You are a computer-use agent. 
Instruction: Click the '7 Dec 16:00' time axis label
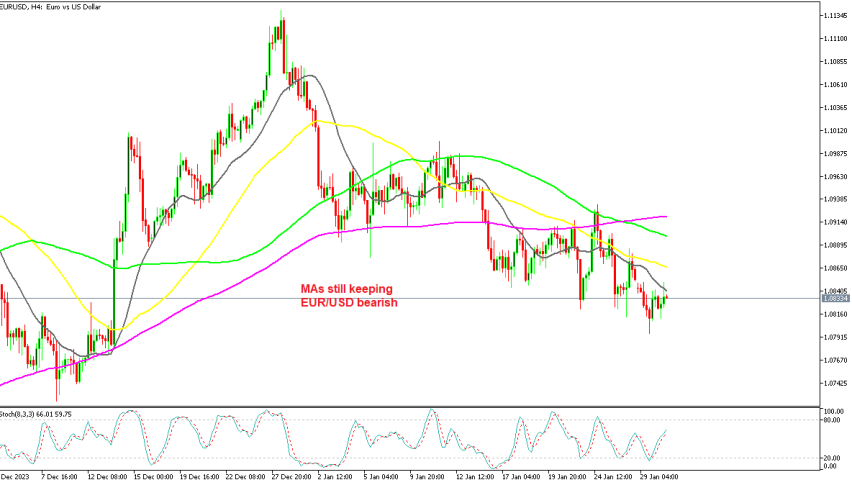59,477
